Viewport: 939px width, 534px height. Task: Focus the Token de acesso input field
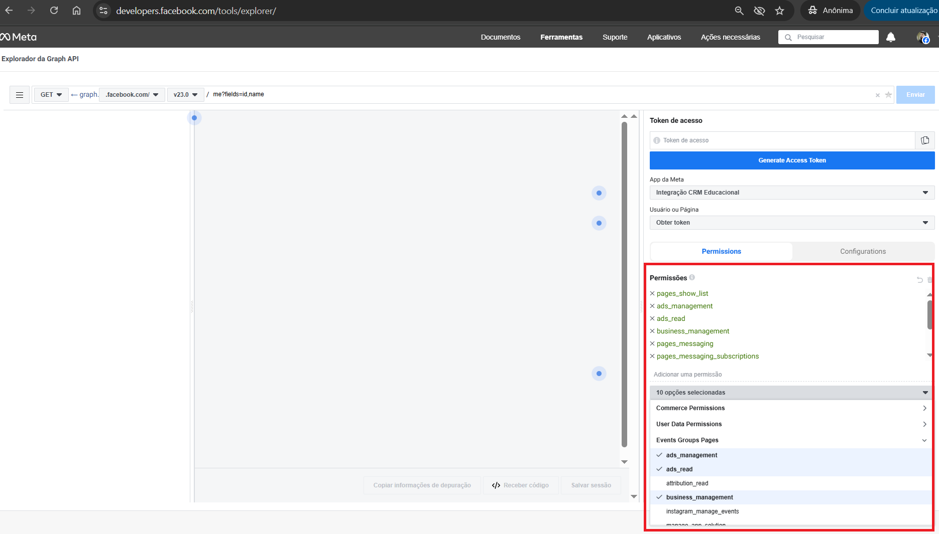click(783, 140)
